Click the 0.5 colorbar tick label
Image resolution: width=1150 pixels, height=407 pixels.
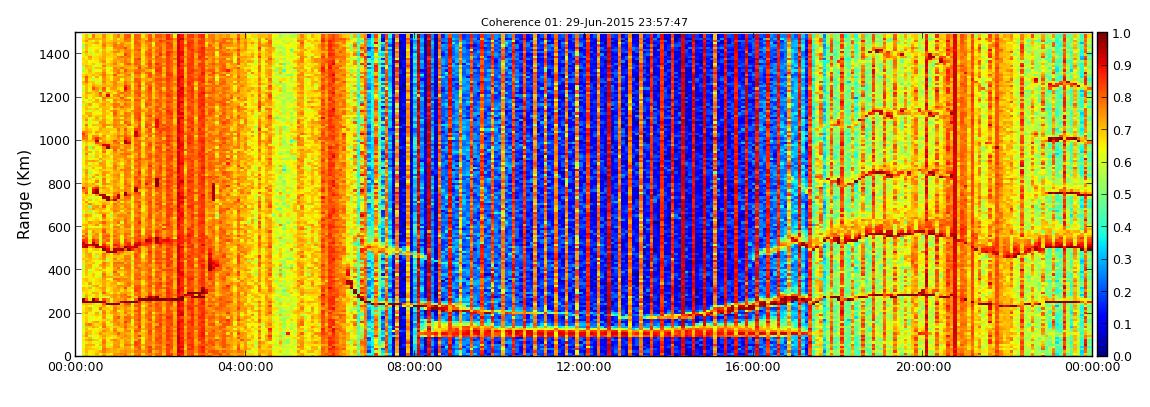coord(1121,195)
